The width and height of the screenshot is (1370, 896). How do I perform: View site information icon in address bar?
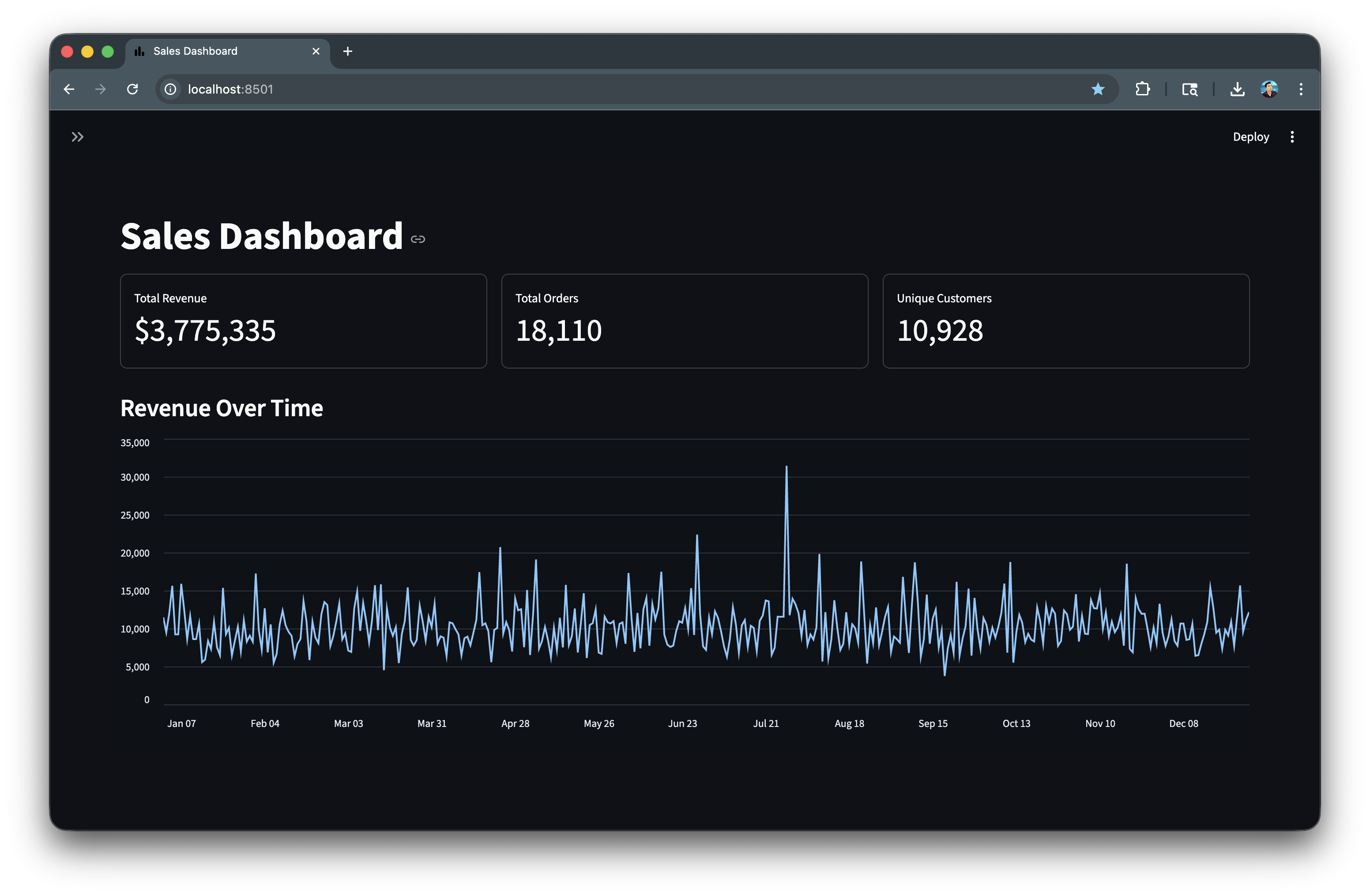(x=170, y=89)
